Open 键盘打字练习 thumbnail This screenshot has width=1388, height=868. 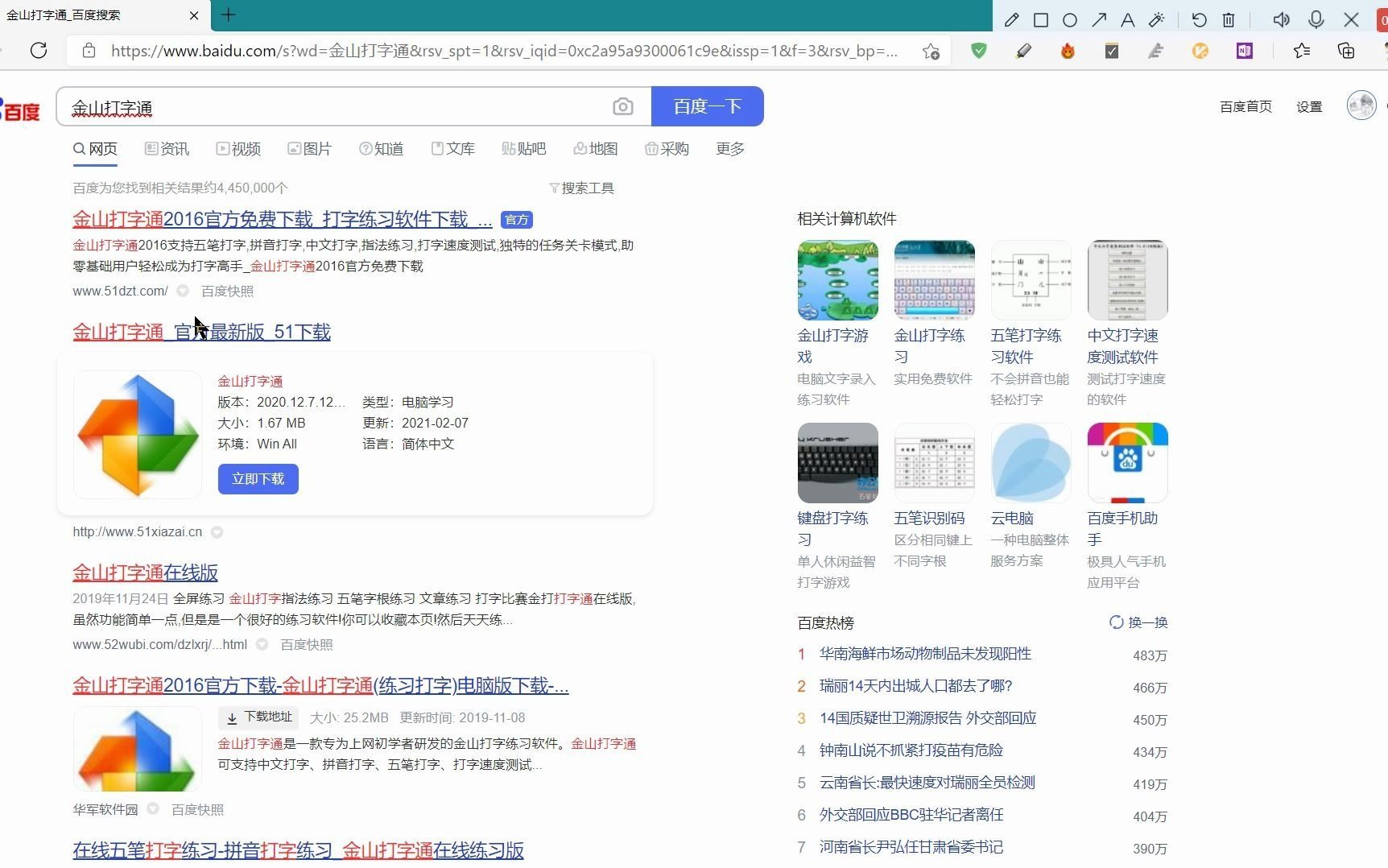pos(837,463)
